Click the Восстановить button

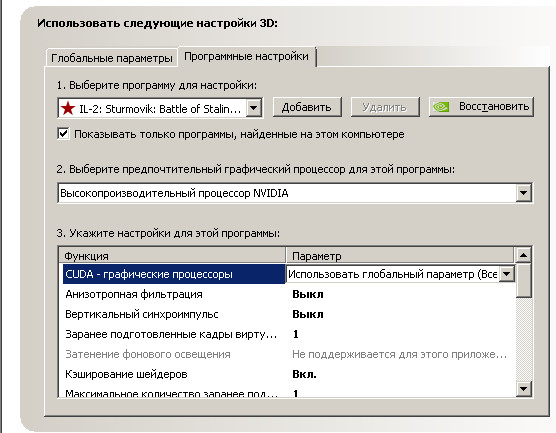pos(481,107)
